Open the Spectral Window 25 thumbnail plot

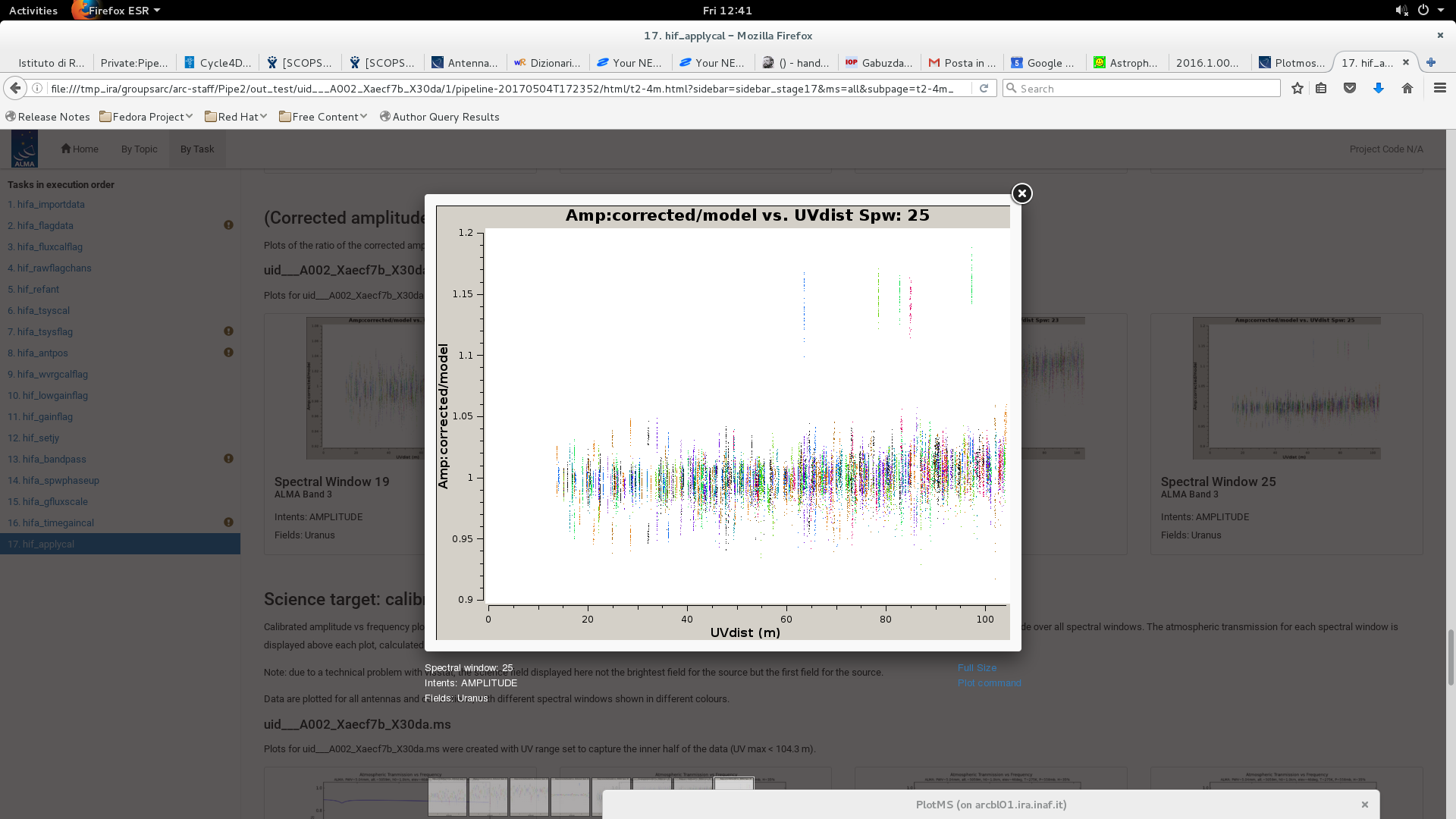pos(1286,388)
